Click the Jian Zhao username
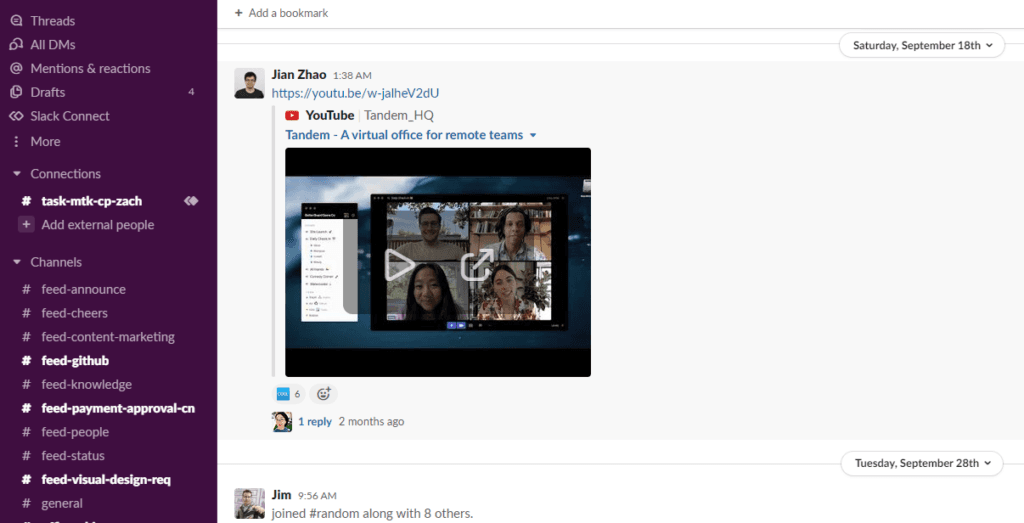 (x=299, y=75)
